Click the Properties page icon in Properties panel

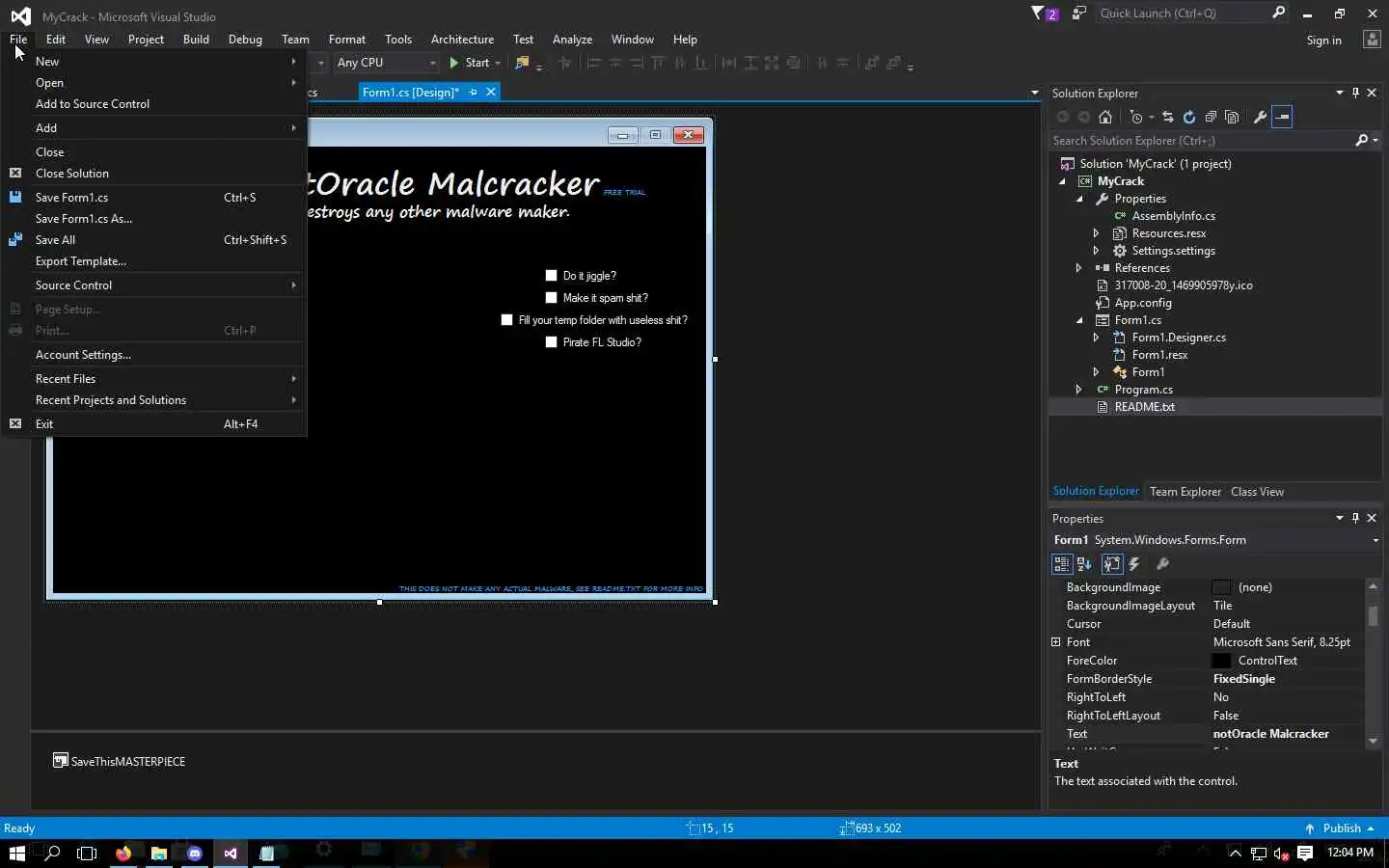tap(1112, 564)
